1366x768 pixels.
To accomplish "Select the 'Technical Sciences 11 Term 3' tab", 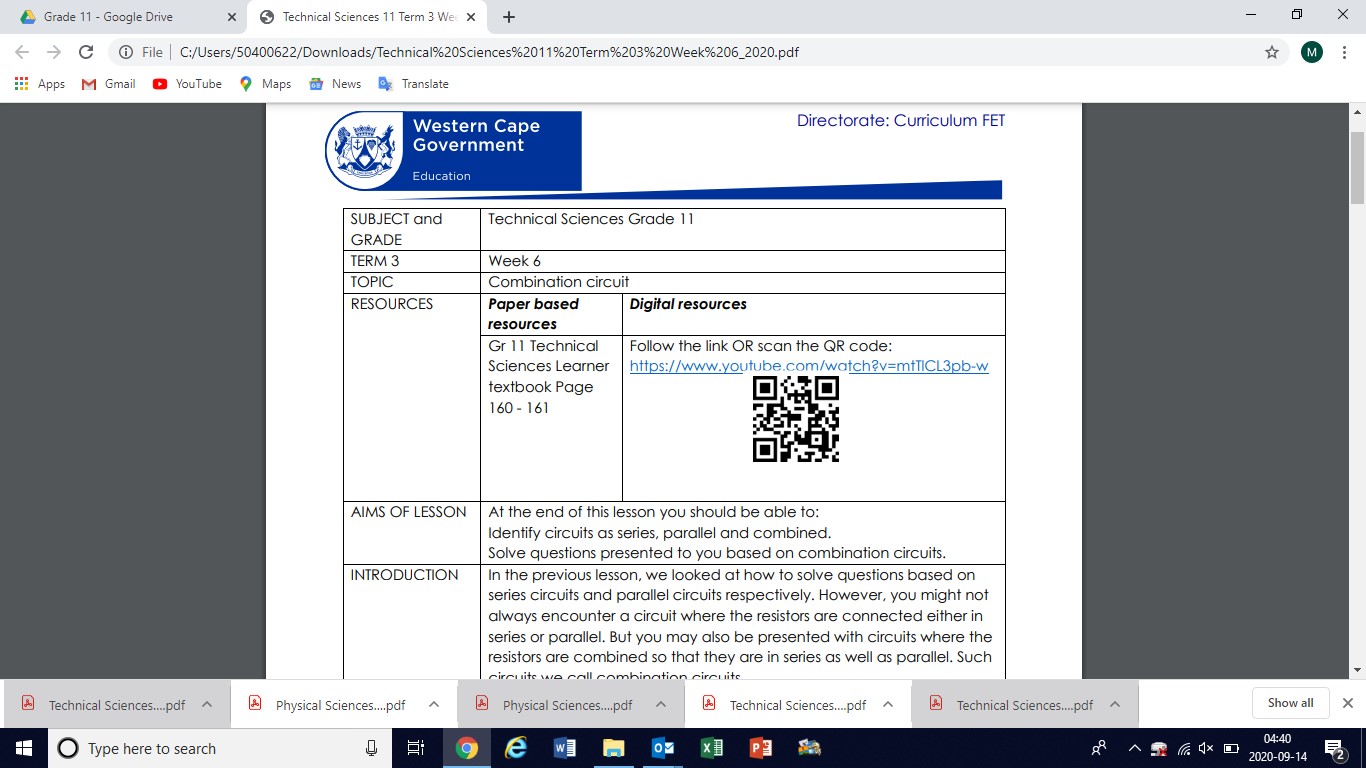I will tap(365, 17).
